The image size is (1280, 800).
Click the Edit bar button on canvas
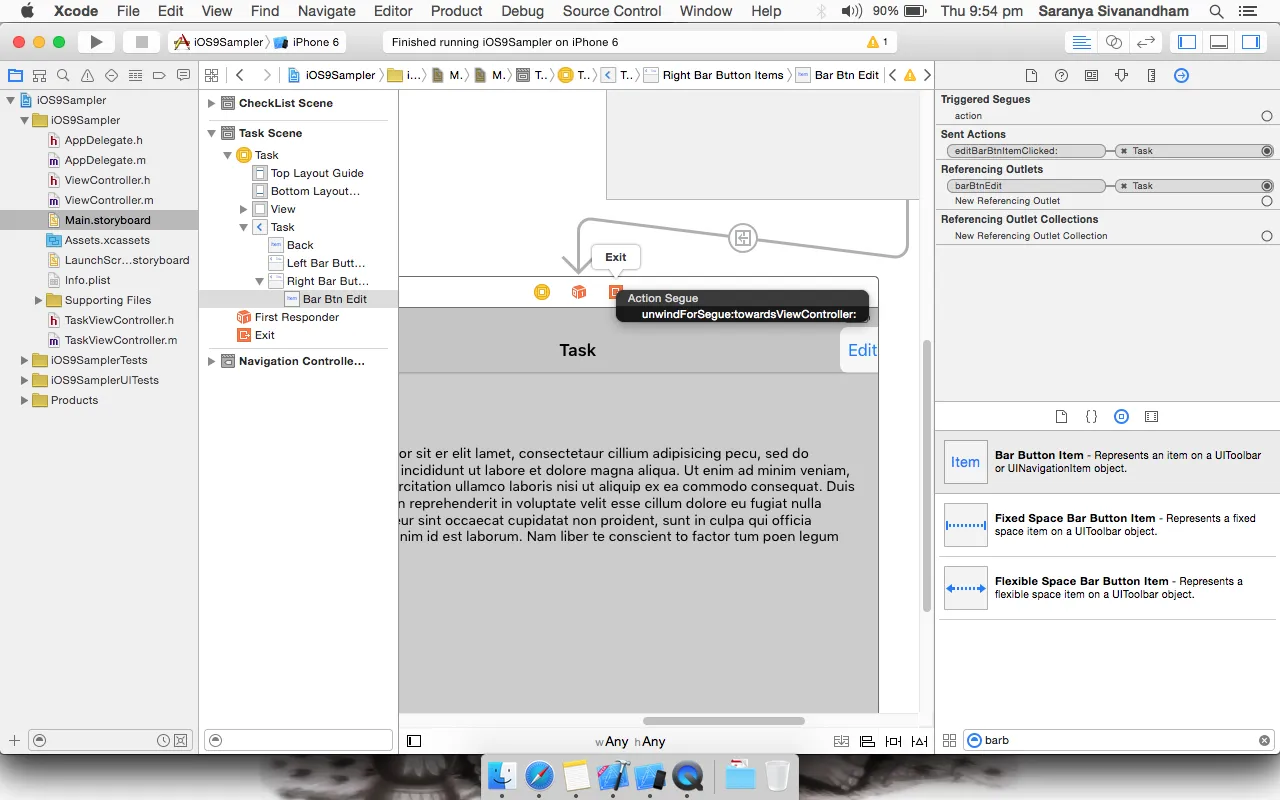pos(861,350)
